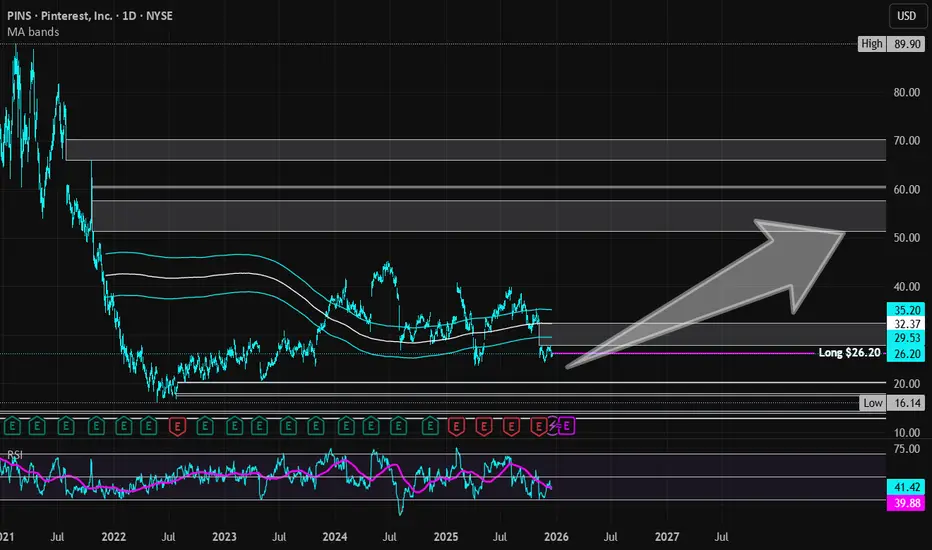Screen dimensions: 932x550
Task: Click the 75.00 RSI axis label
Action: [x=906, y=449]
